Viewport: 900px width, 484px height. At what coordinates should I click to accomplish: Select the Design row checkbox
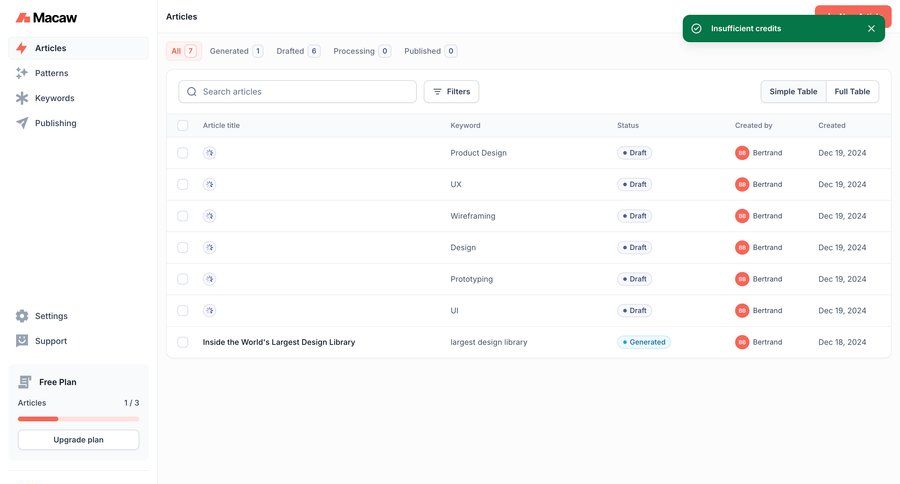click(x=183, y=247)
